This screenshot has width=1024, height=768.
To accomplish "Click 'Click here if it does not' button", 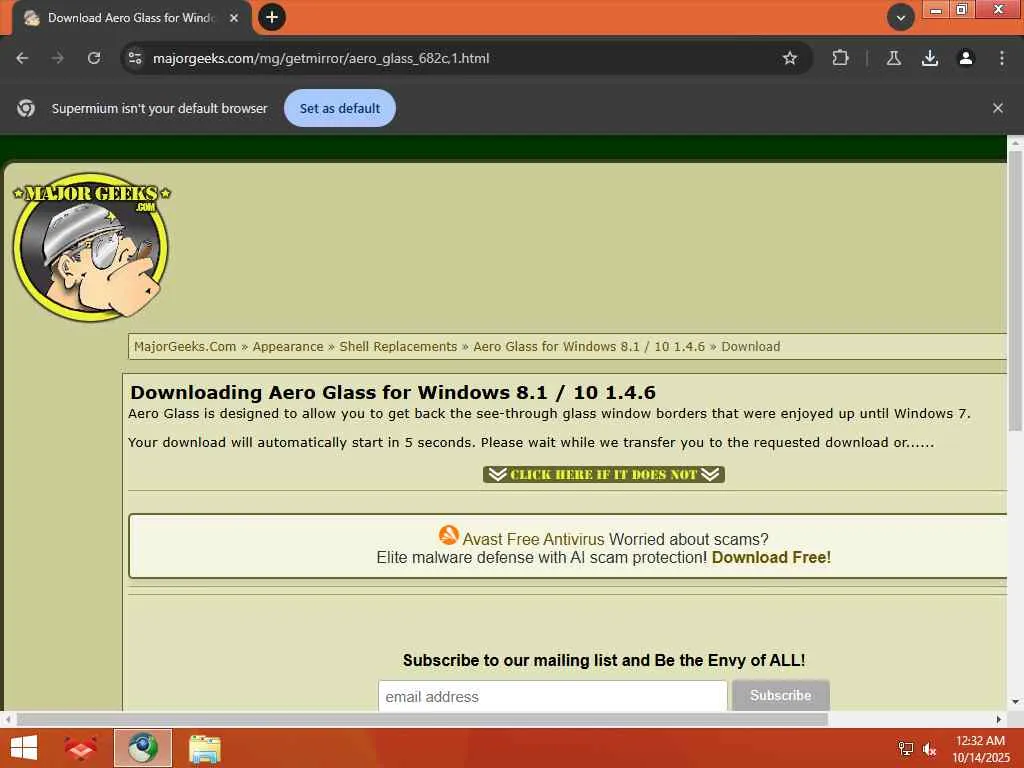I will pyautogui.click(x=603, y=474).
